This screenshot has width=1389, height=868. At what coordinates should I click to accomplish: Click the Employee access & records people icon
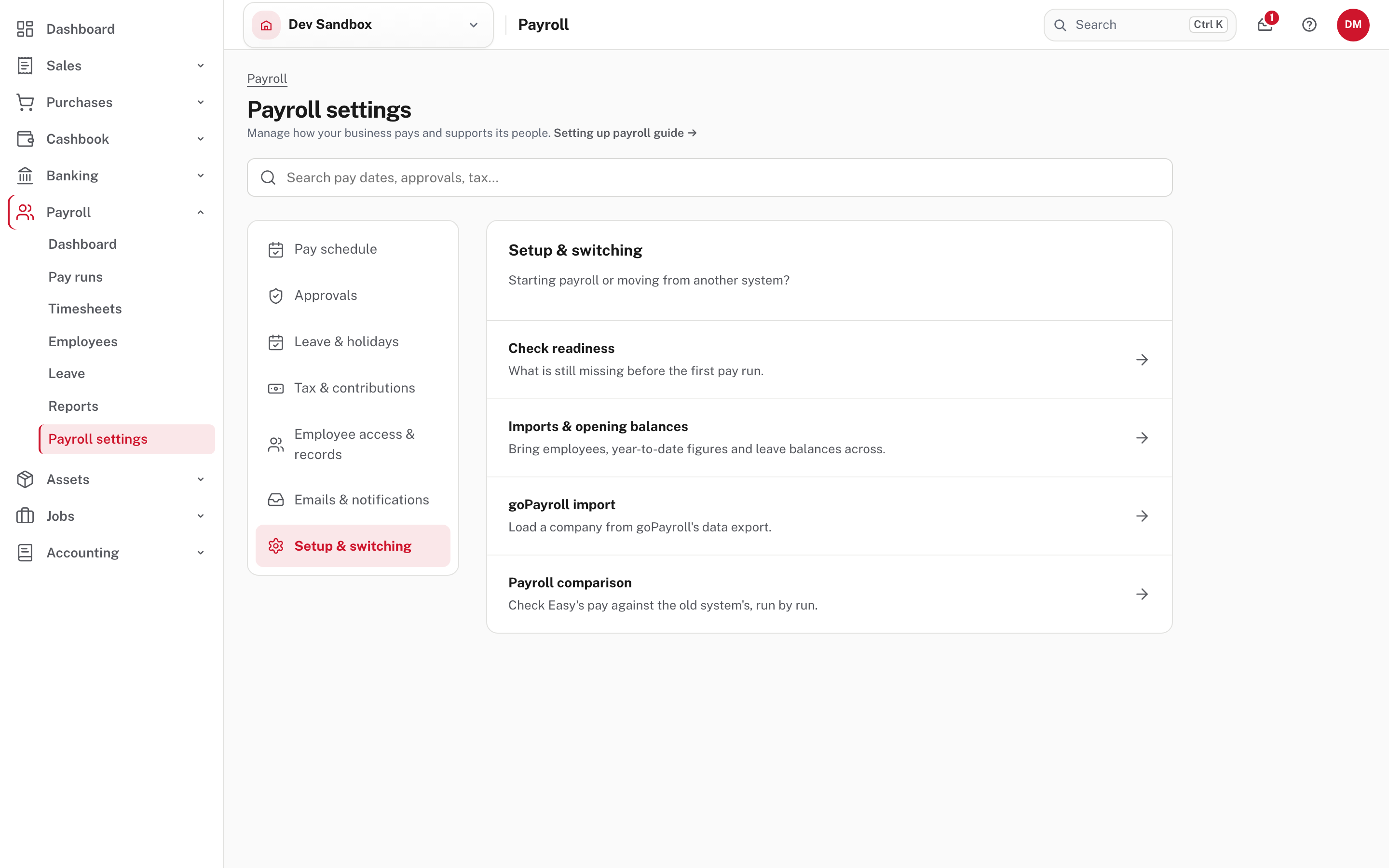275,444
